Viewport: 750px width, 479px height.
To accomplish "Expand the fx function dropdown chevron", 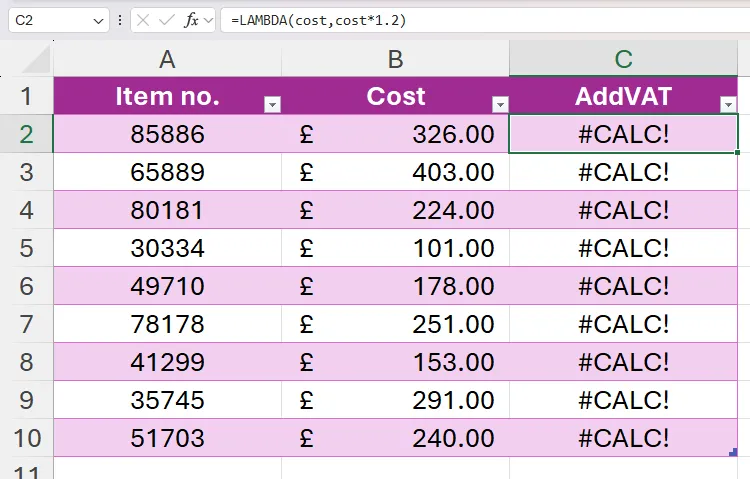I will point(208,21).
